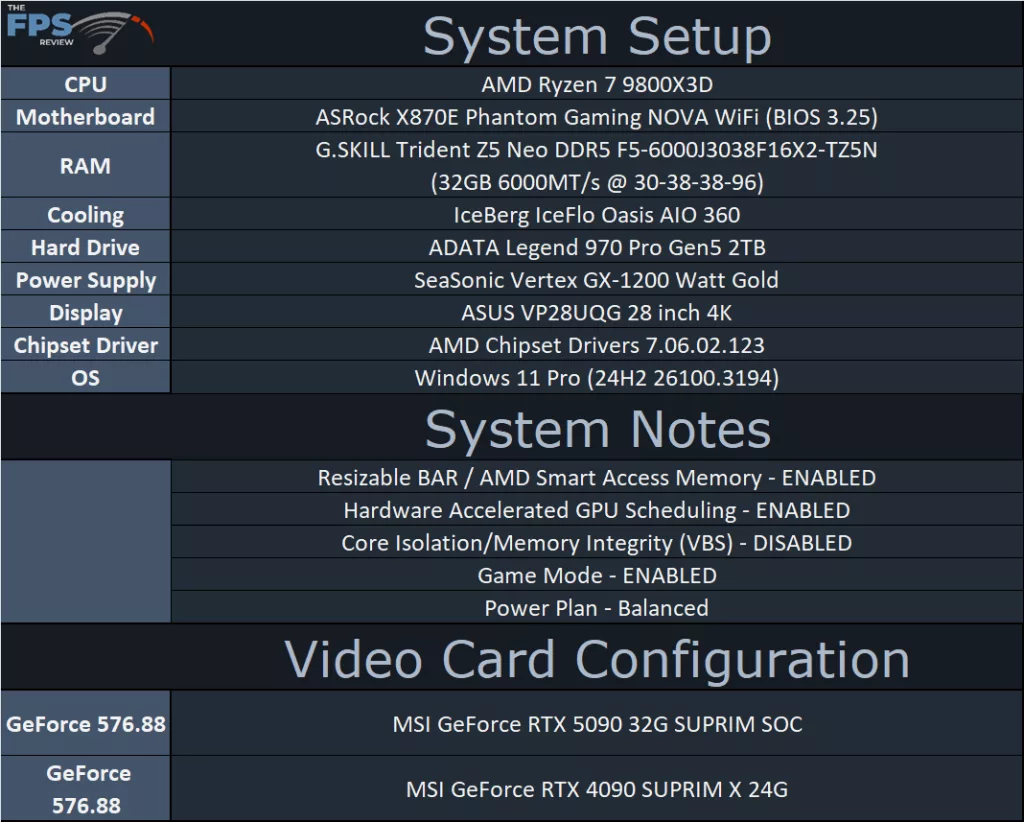1024x822 pixels.
Task: Select MSI GeForce RTX 5090 32G SUPRIM SOC
Action: 597,724
